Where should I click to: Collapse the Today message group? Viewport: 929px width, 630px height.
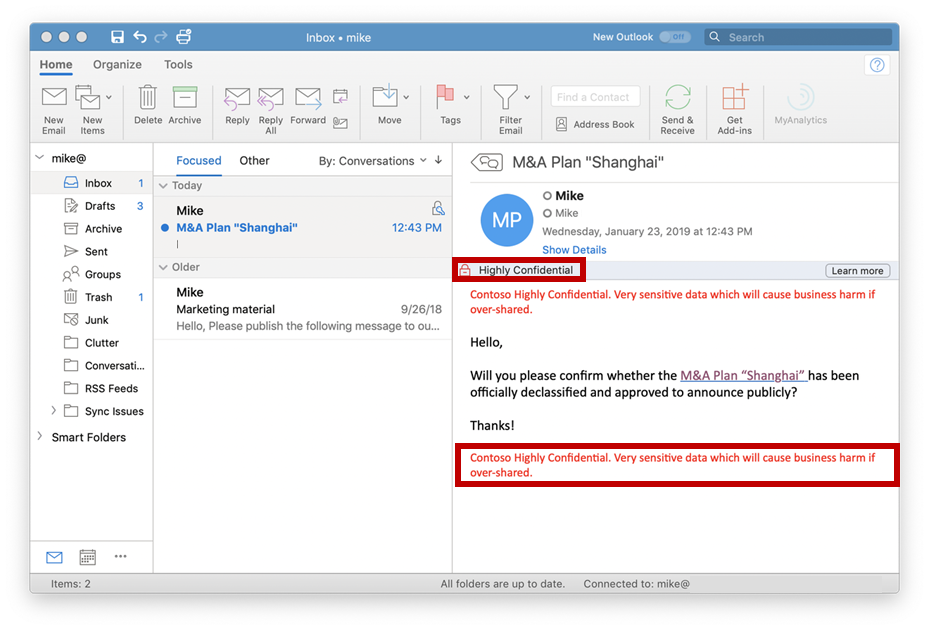[x=163, y=186]
